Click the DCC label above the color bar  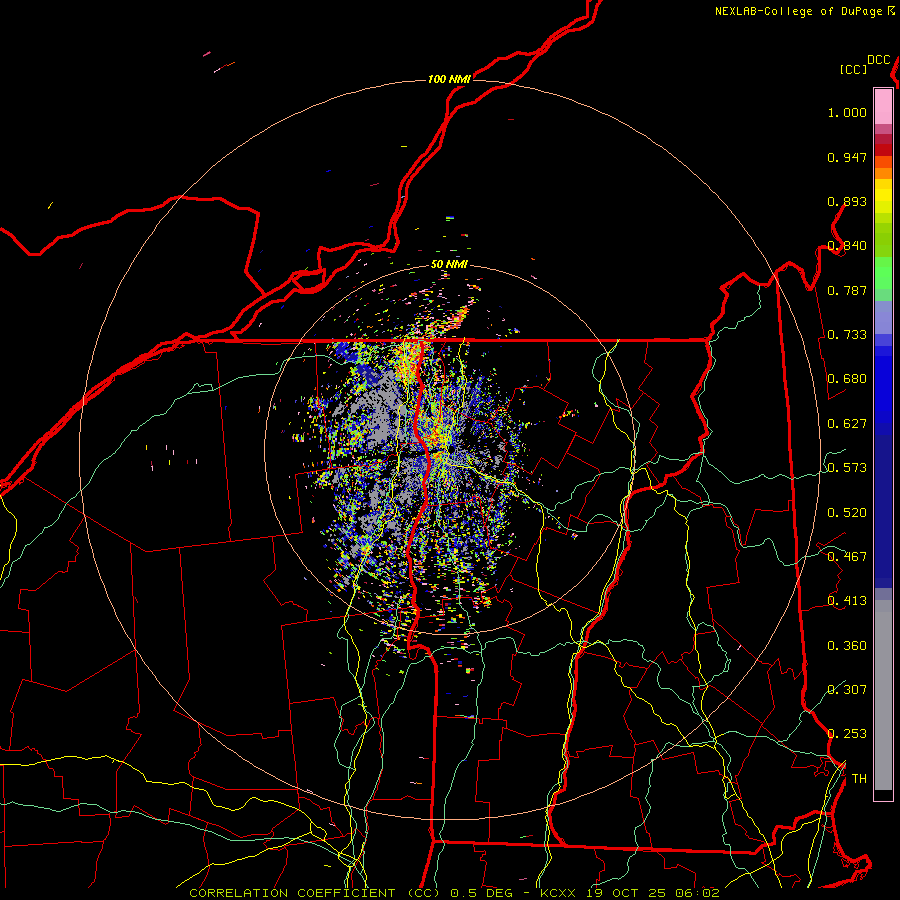point(879,60)
